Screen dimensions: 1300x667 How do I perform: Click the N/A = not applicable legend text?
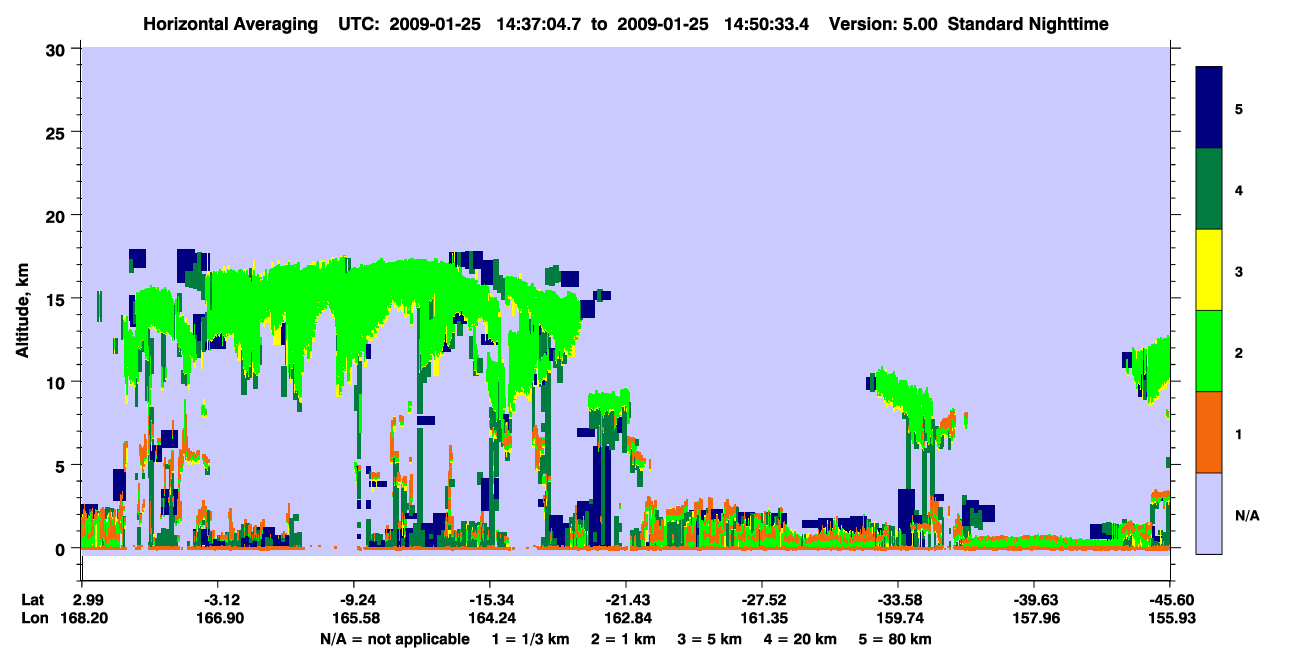point(394,639)
